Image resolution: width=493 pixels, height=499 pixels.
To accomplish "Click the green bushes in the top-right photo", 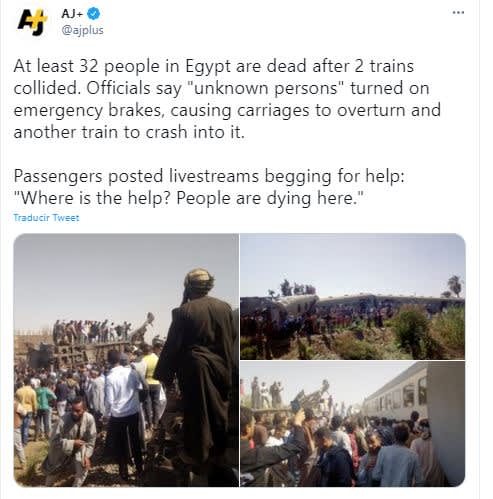I will click(x=425, y=332).
